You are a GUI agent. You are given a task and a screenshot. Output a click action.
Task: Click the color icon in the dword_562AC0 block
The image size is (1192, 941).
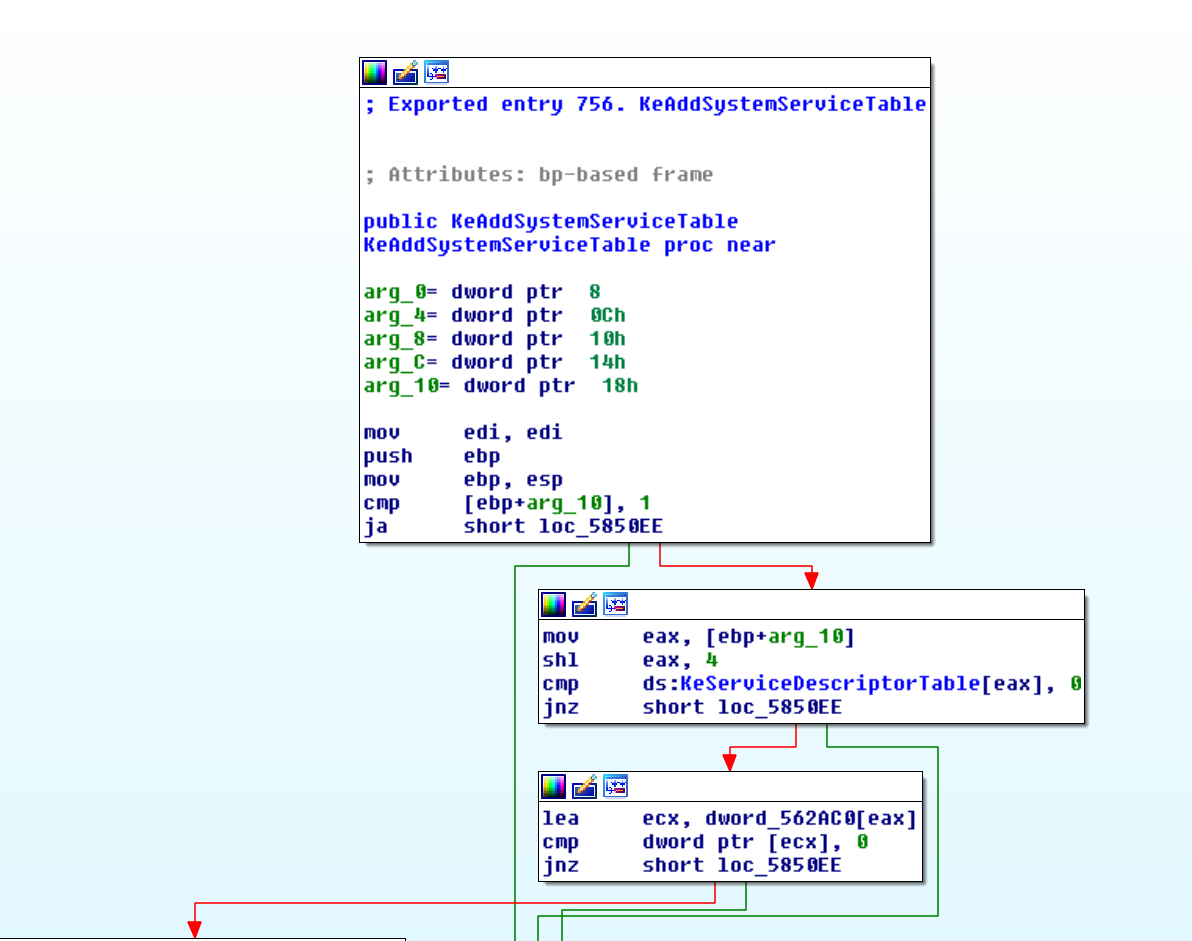[x=553, y=786]
